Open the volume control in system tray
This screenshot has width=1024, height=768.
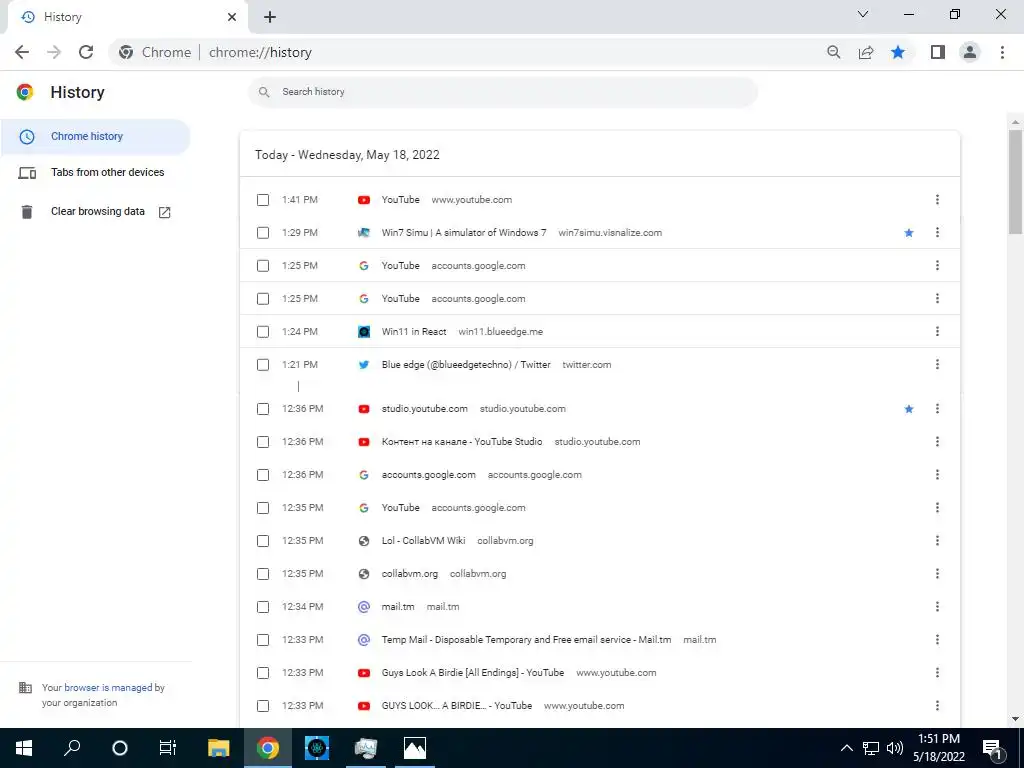[x=895, y=748]
